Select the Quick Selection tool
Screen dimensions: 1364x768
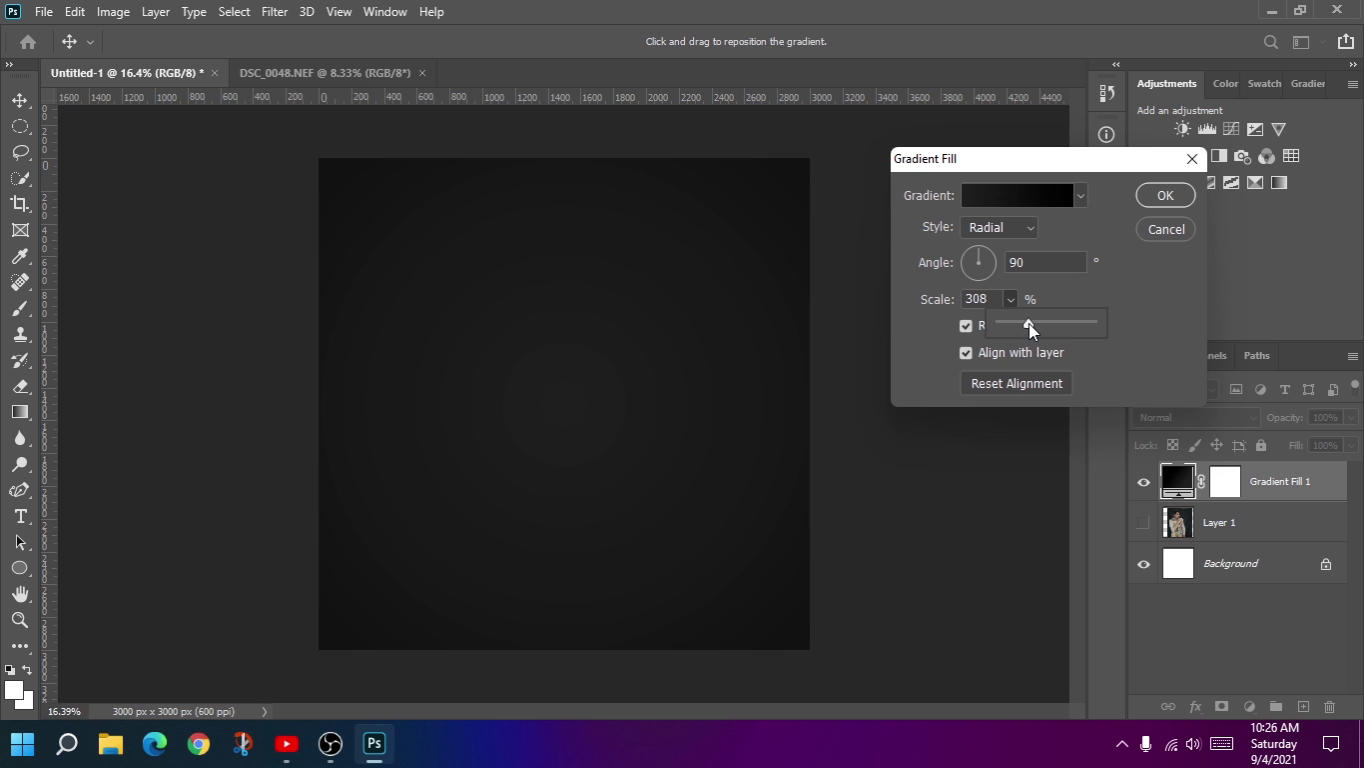20,178
